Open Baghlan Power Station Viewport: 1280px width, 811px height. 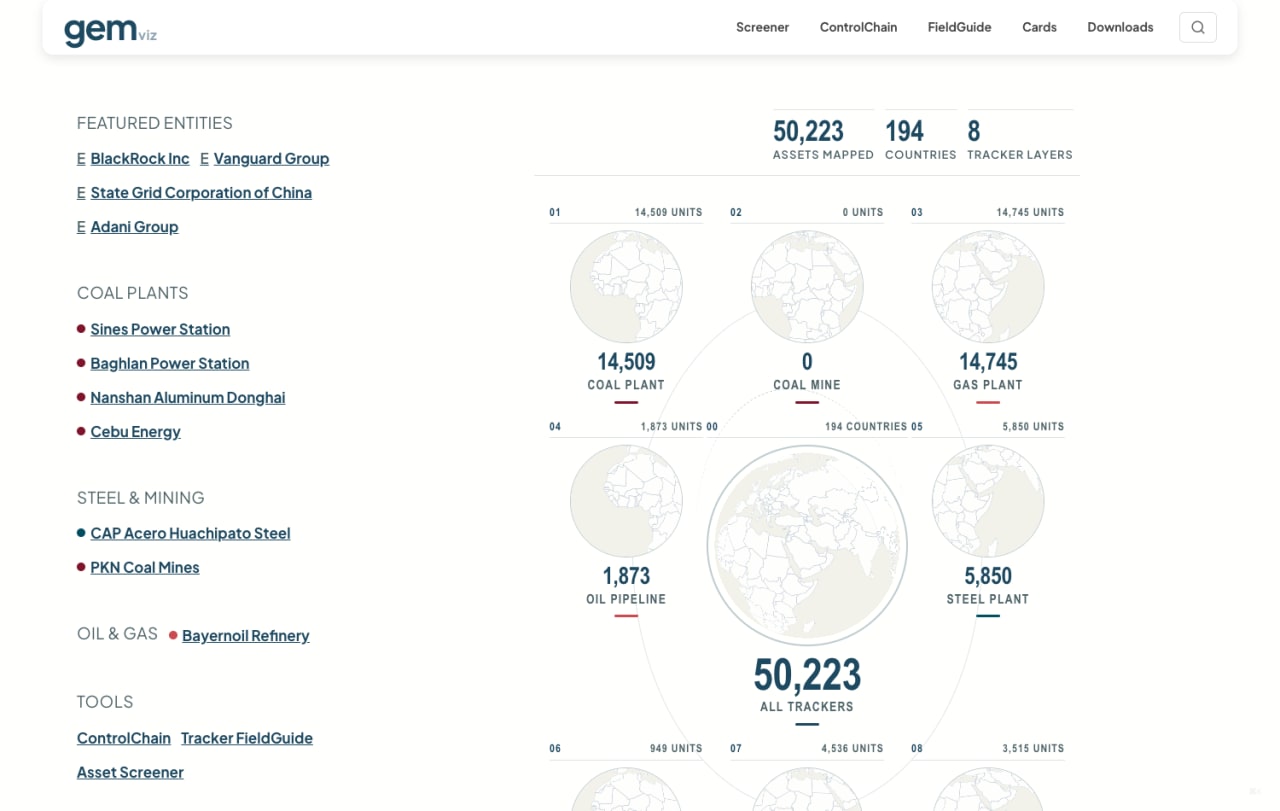click(170, 363)
